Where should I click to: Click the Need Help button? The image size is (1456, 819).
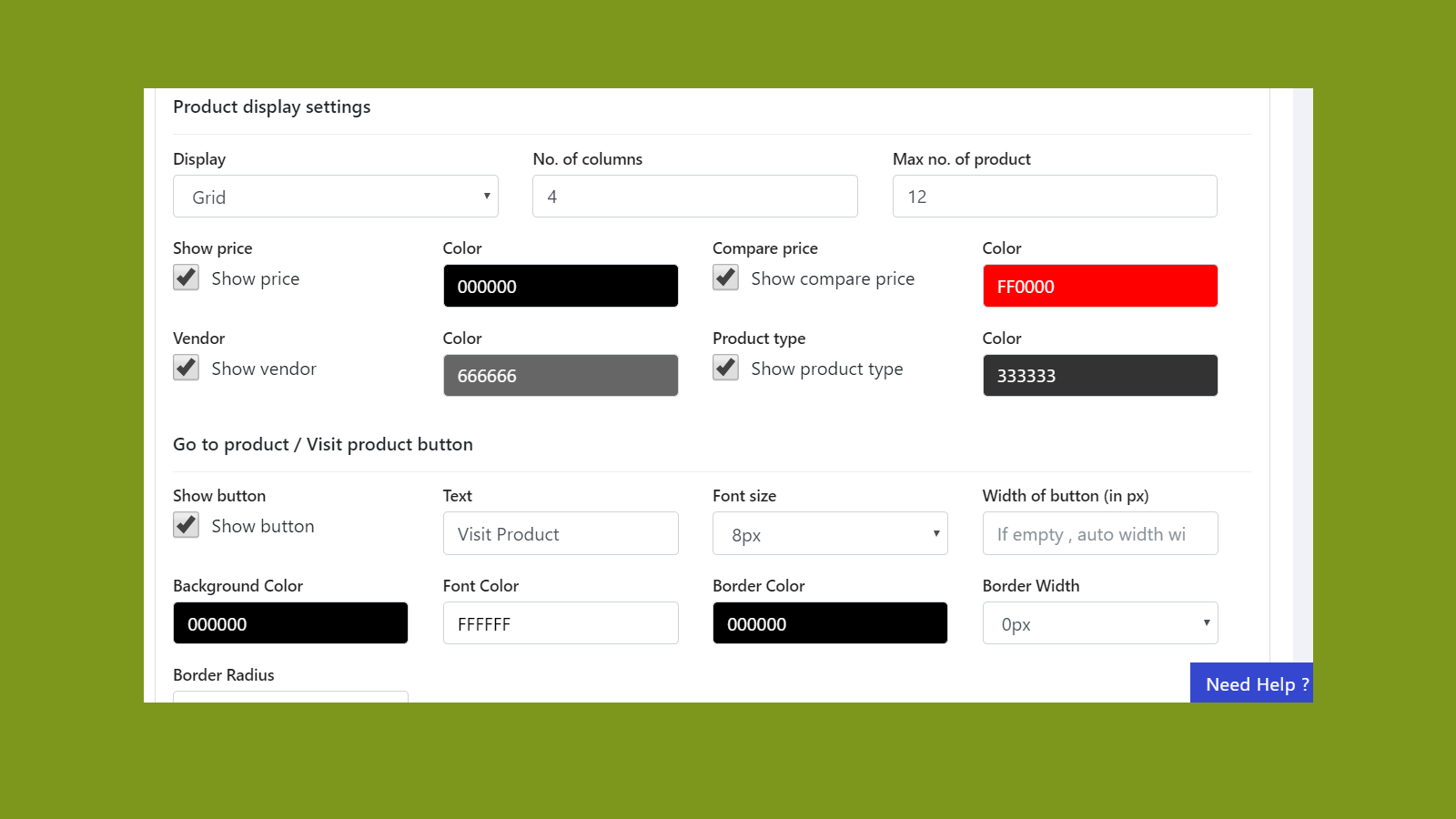click(x=1252, y=683)
